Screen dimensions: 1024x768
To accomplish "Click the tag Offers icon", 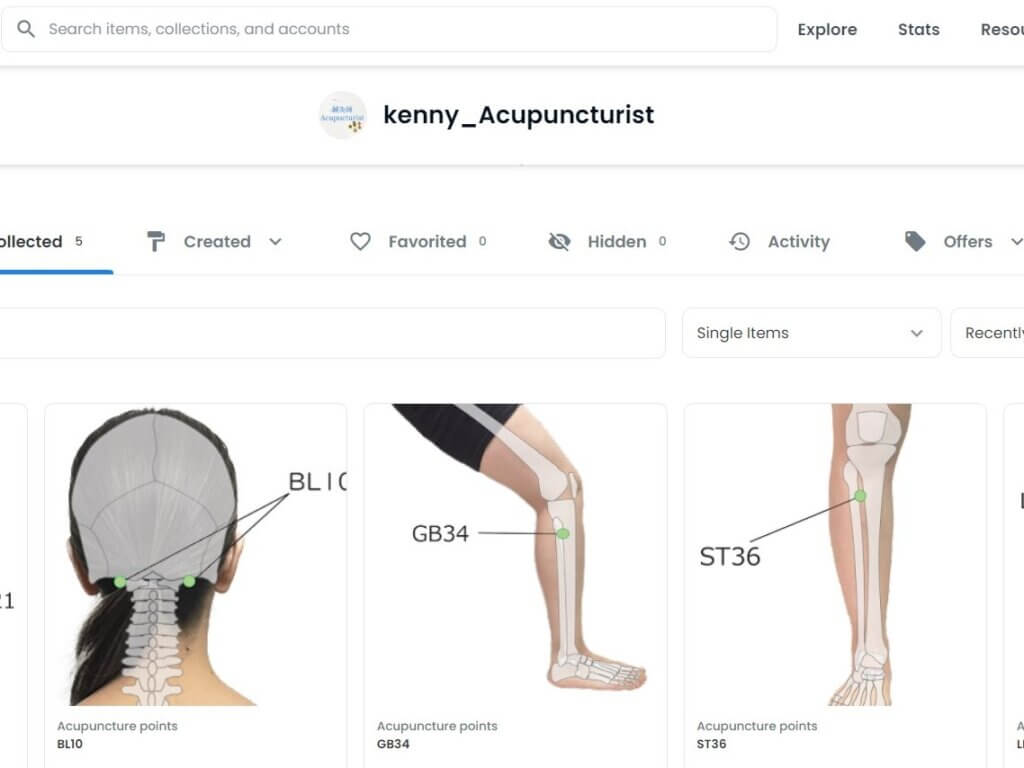I will tap(915, 242).
